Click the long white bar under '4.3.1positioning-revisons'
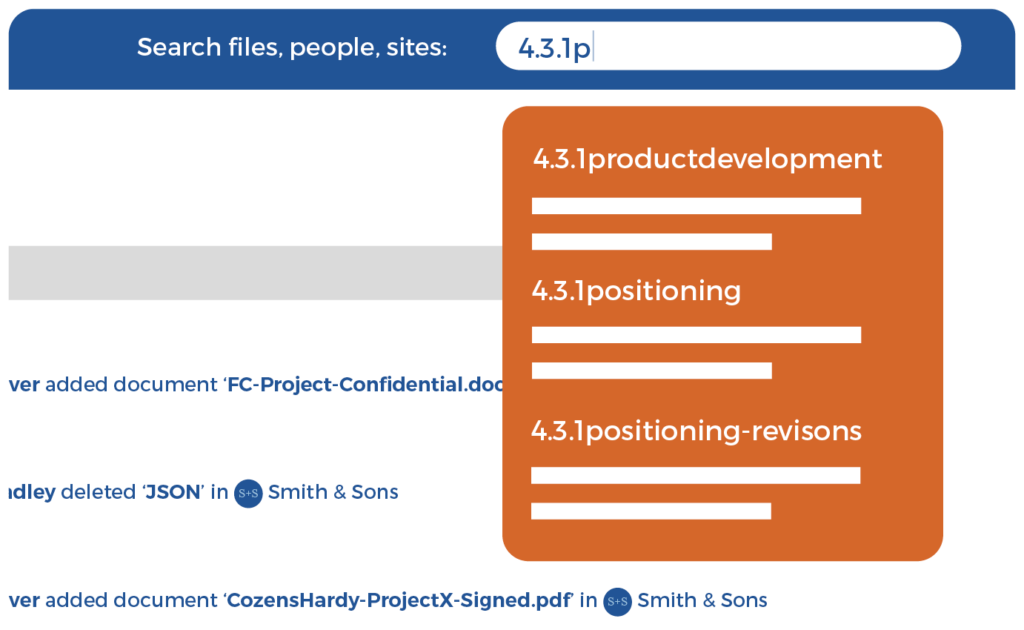Image resolution: width=1024 pixels, height=630 pixels. pyautogui.click(x=695, y=475)
